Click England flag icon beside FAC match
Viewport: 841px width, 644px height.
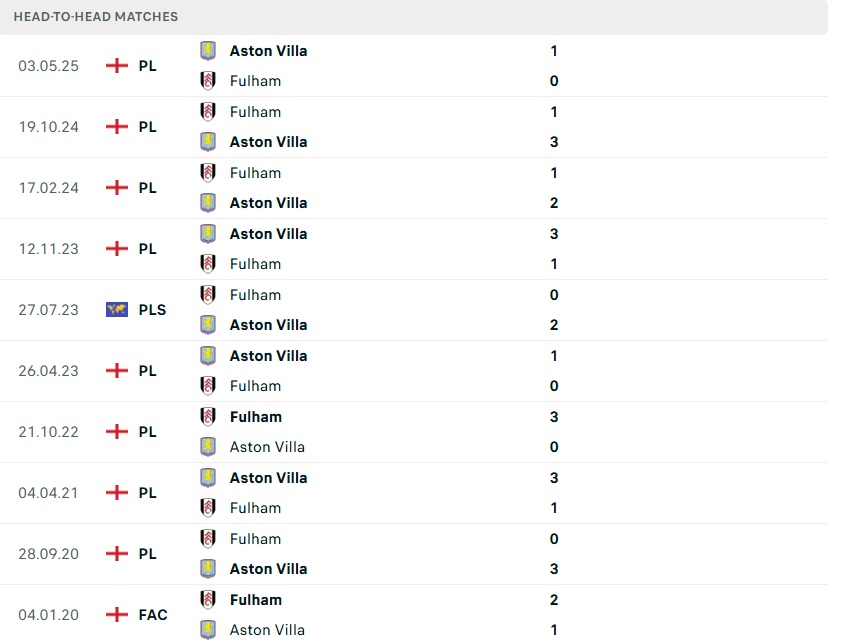click(117, 615)
